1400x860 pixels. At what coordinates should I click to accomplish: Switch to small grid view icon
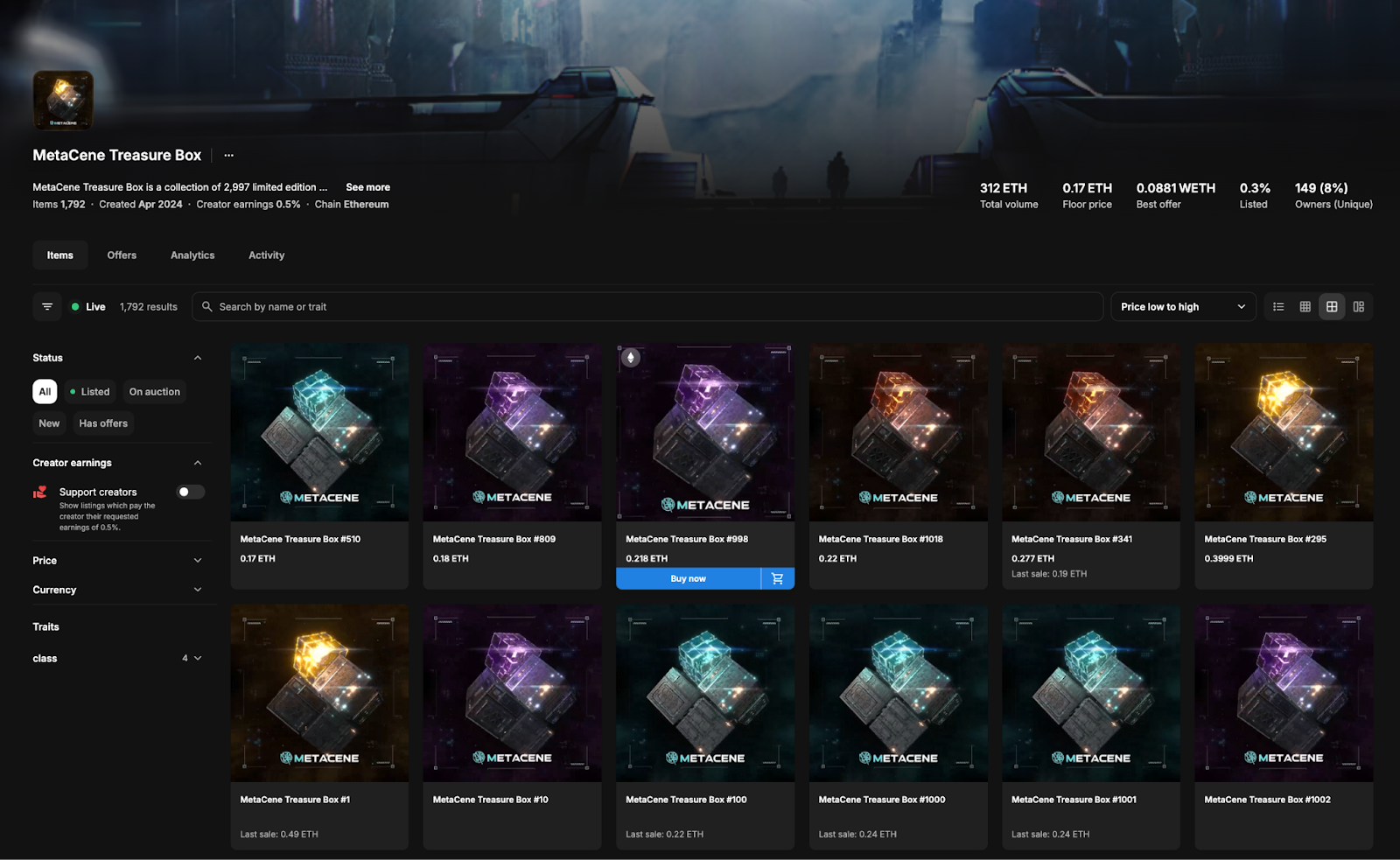tap(1305, 307)
